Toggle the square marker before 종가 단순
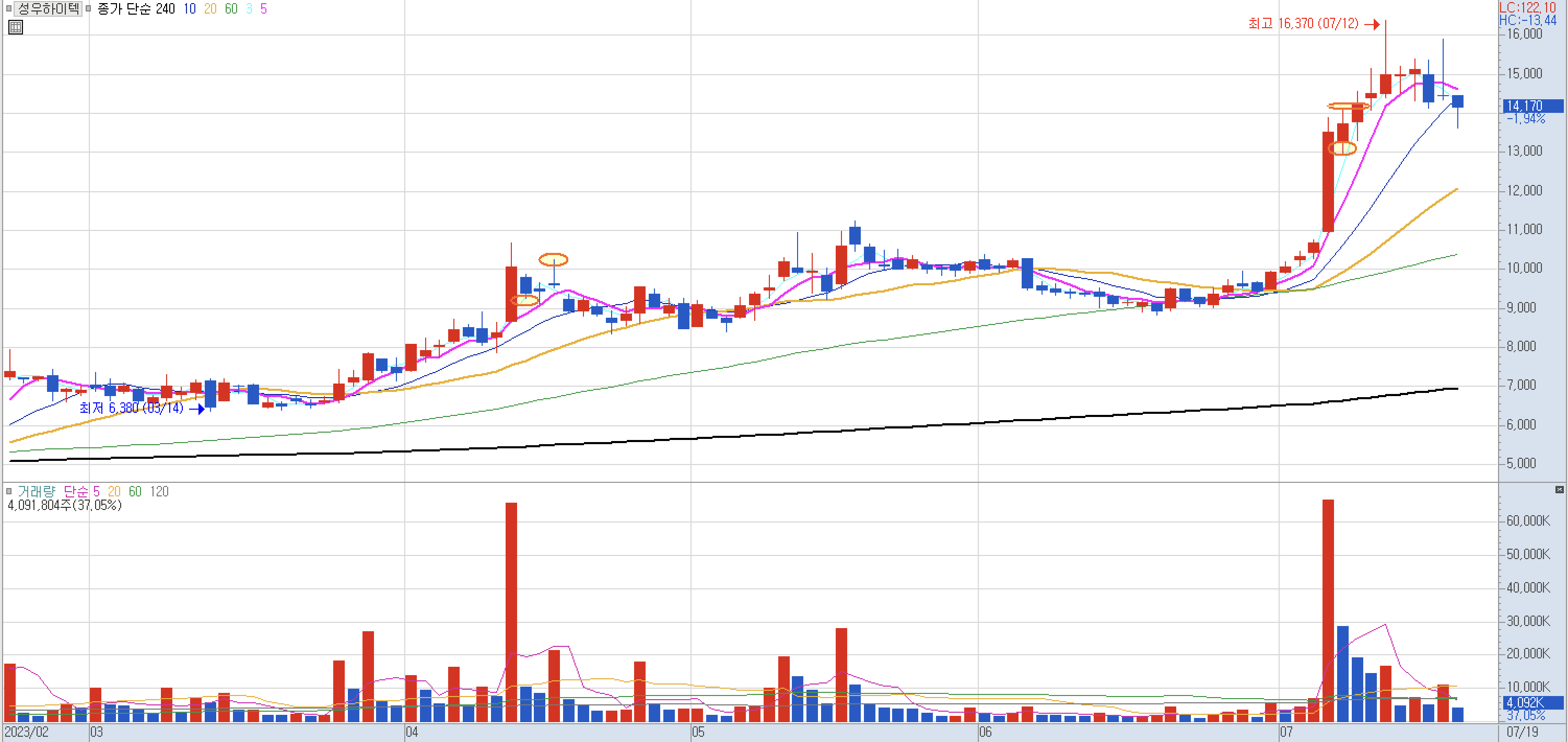Screen dimensions: 1568x742 88,8
